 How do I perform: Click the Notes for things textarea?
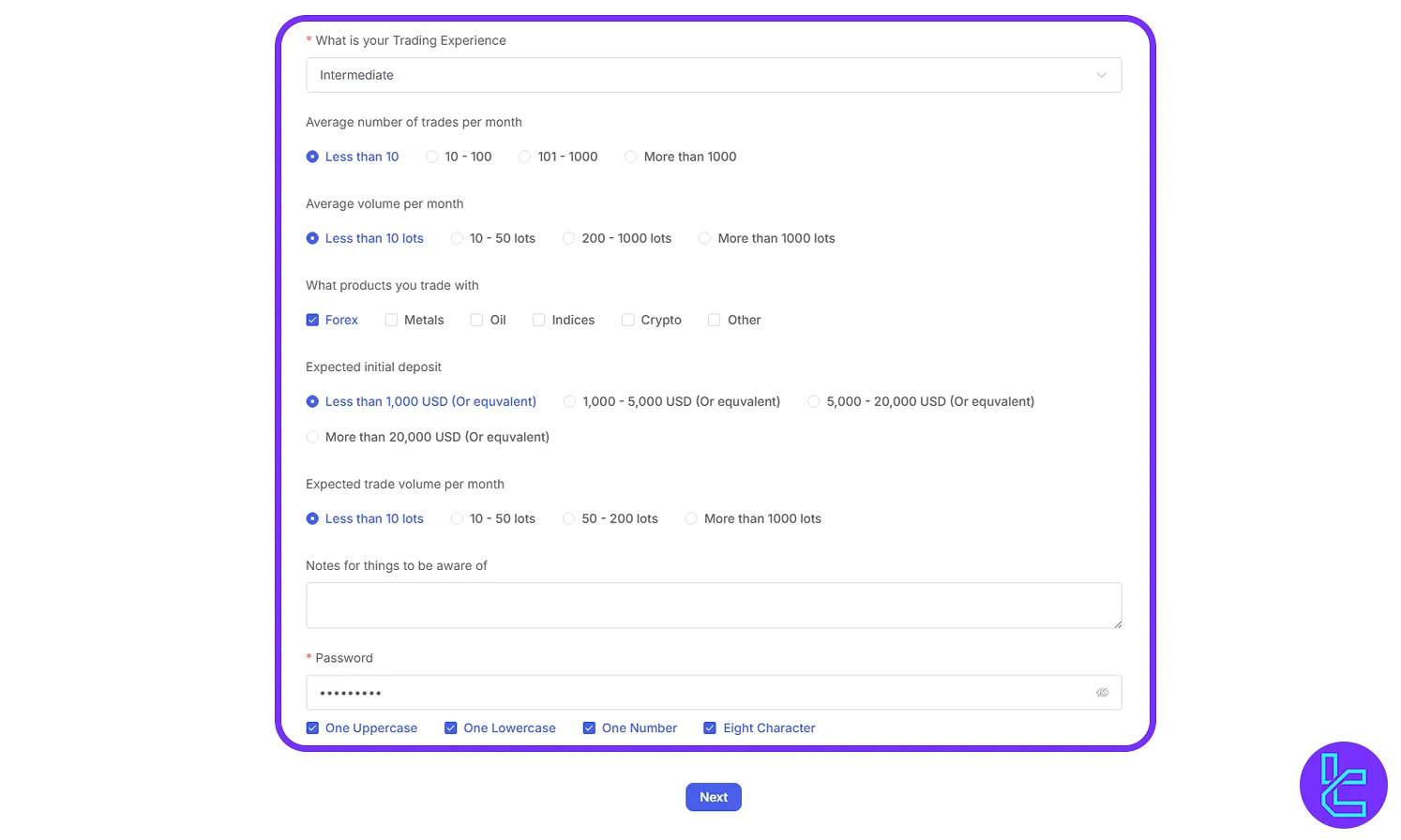pyautogui.click(x=713, y=606)
